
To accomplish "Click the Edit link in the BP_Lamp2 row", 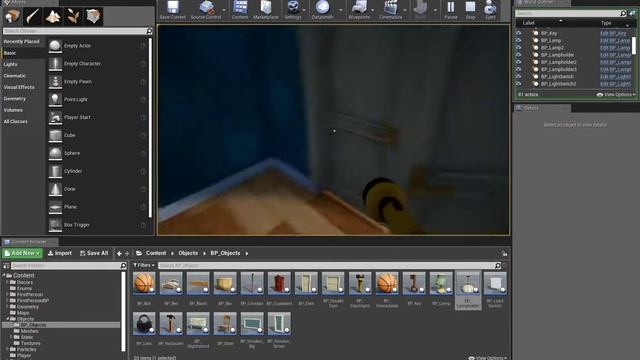I will (616, 48).
